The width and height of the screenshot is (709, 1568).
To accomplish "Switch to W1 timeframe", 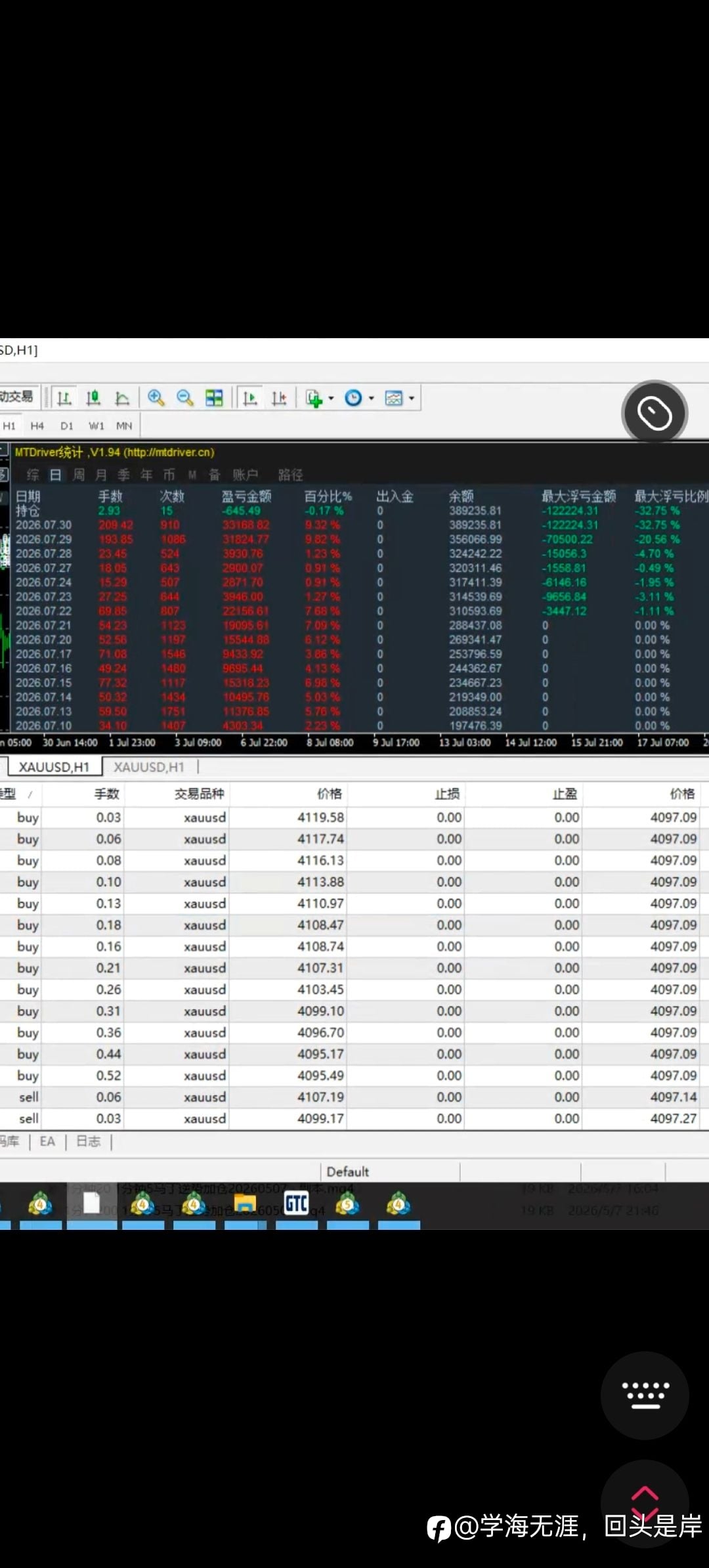I will click(97, 425).
